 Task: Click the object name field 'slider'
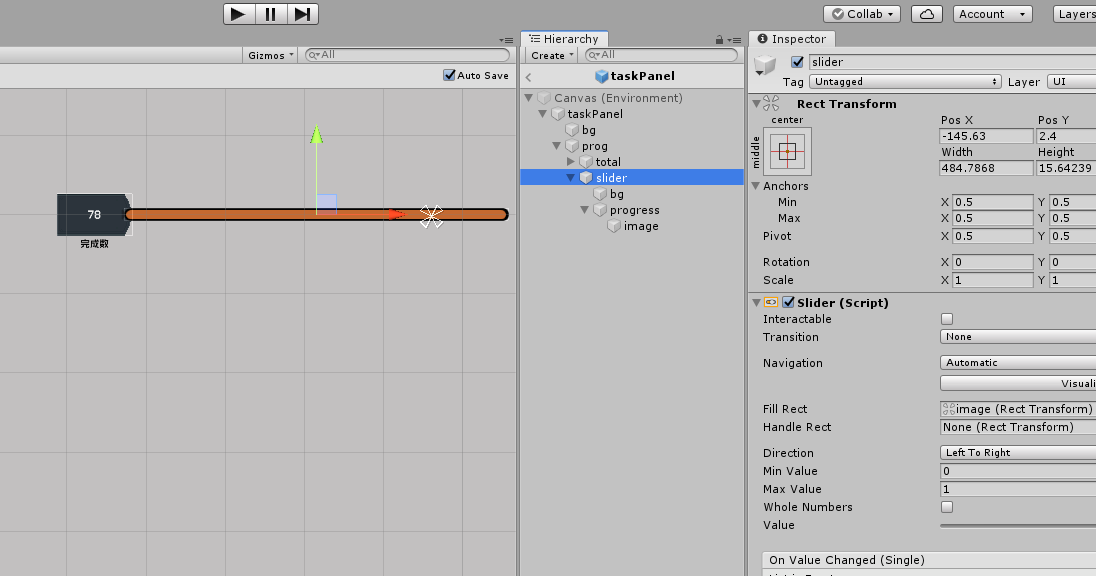(x=952, y=62)
